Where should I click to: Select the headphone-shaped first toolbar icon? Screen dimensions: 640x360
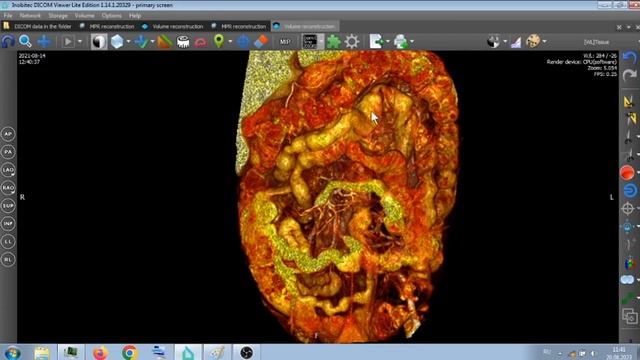(x=8, y=42)
